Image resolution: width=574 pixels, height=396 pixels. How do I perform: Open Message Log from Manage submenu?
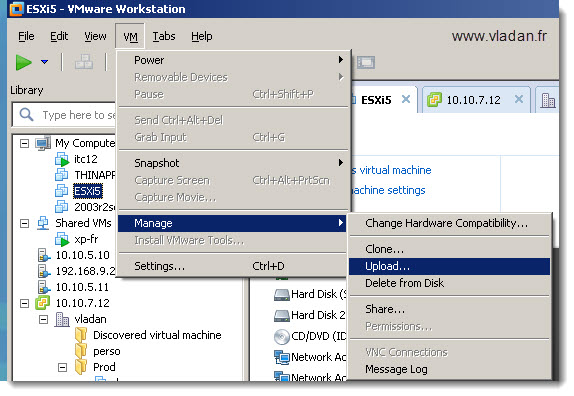click(450, 369)
